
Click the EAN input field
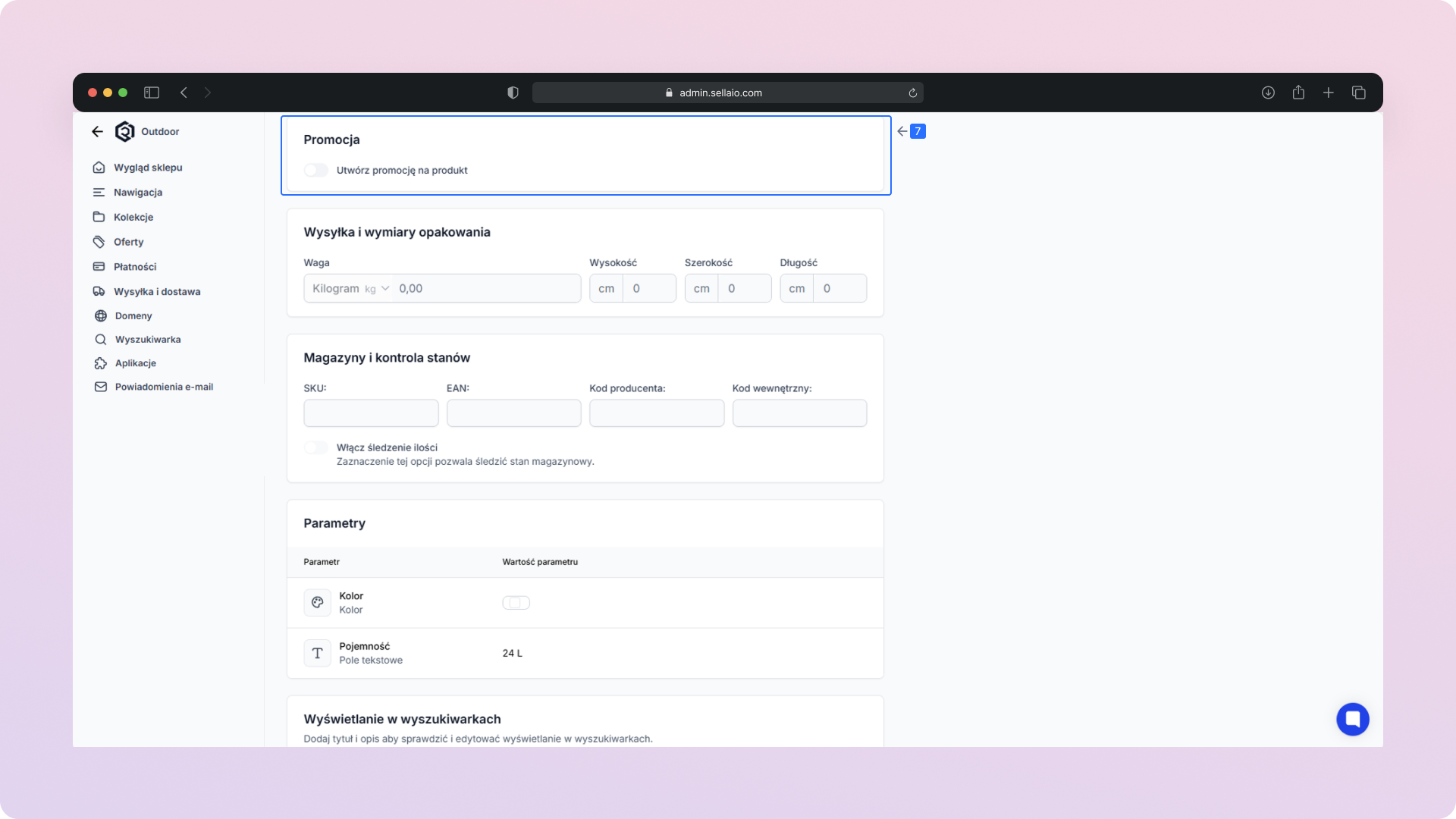pyautogui.click(x=513, y=413)
